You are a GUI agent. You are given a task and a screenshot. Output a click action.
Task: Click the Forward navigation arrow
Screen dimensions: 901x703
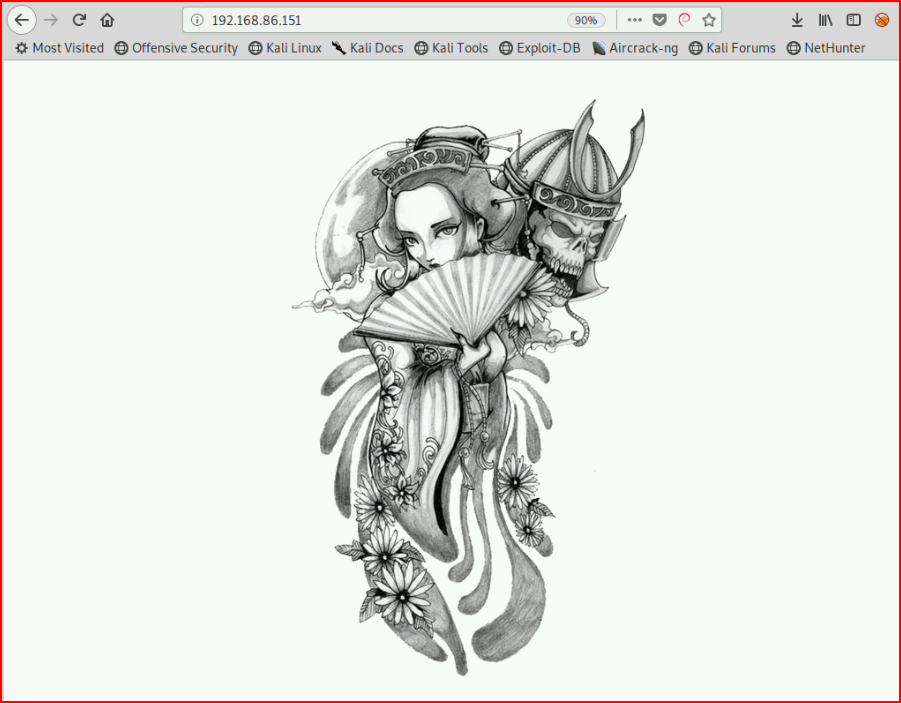click(x=51, y=20)
